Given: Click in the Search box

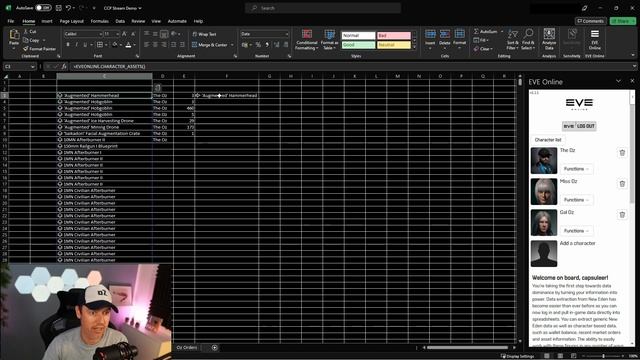Looking at the screenshot, I should point(323,8).
